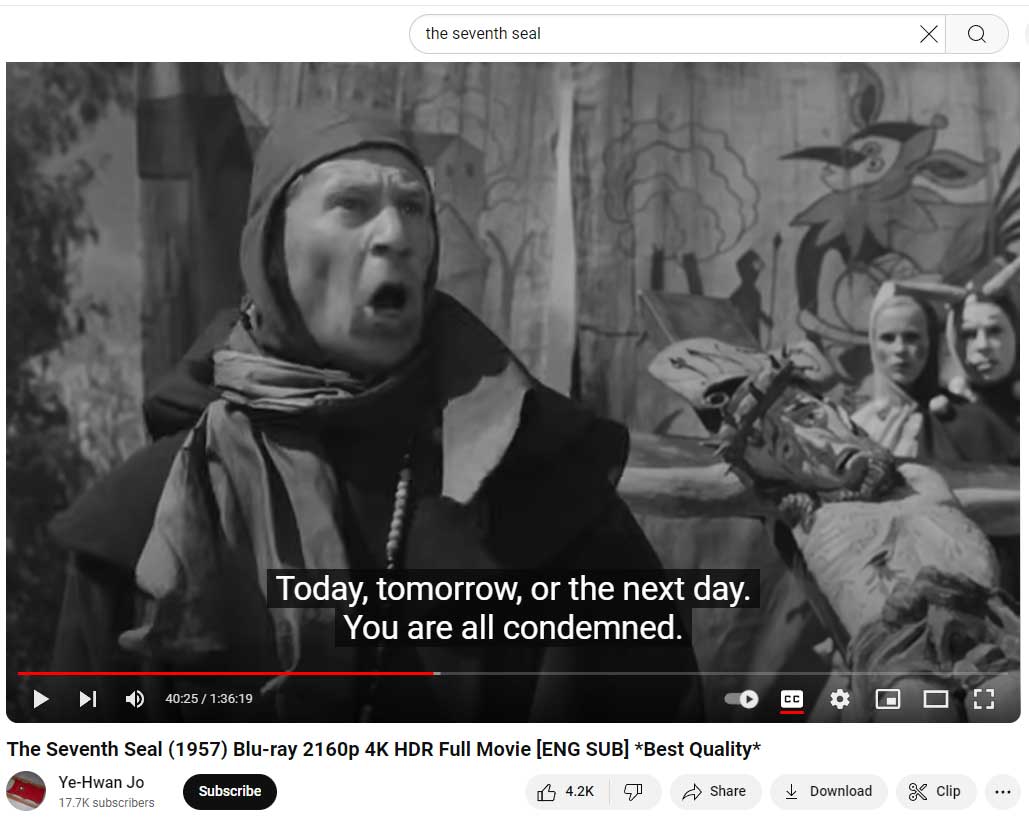Expand the more actions menu
The width and height of the screenshot is (1029, 824).
1003,792
